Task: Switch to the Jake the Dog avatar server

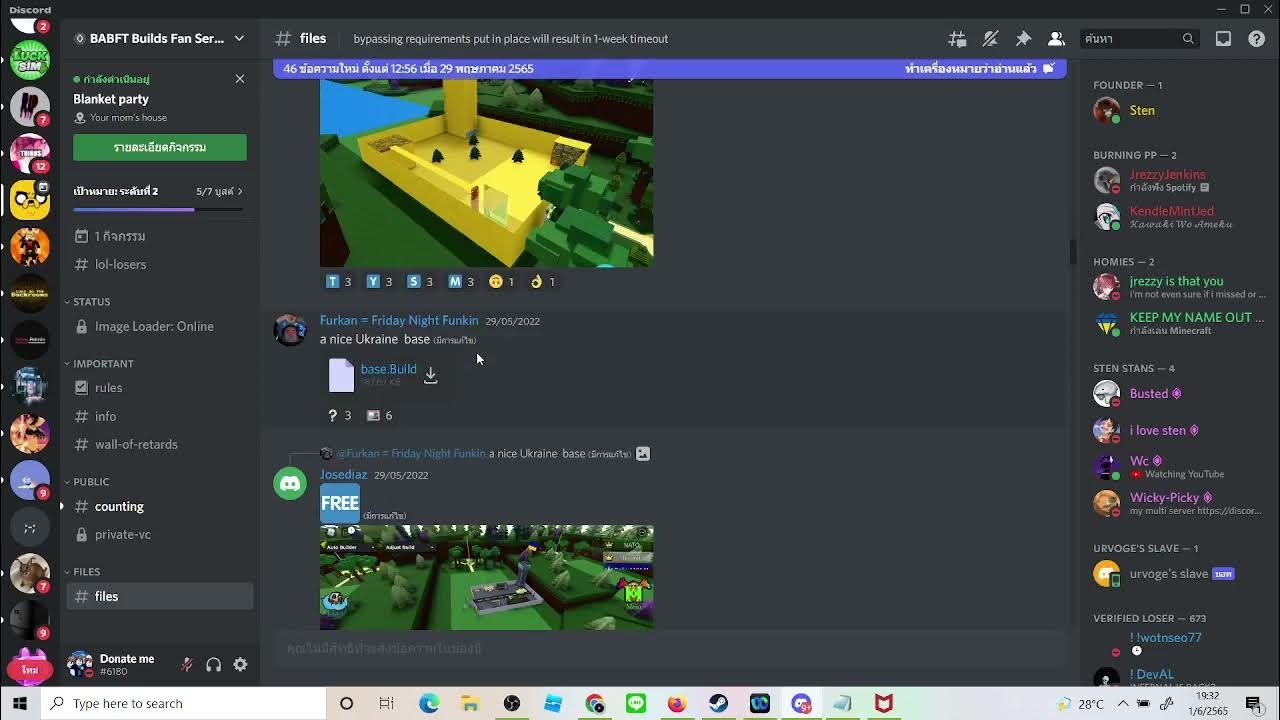Action: [x=30, y=199]
